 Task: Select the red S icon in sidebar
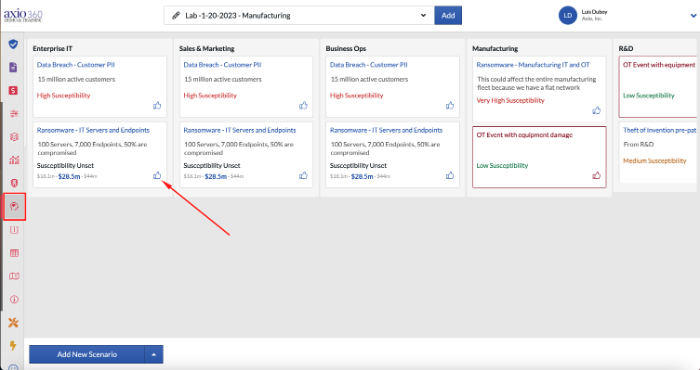click(13, 91)
